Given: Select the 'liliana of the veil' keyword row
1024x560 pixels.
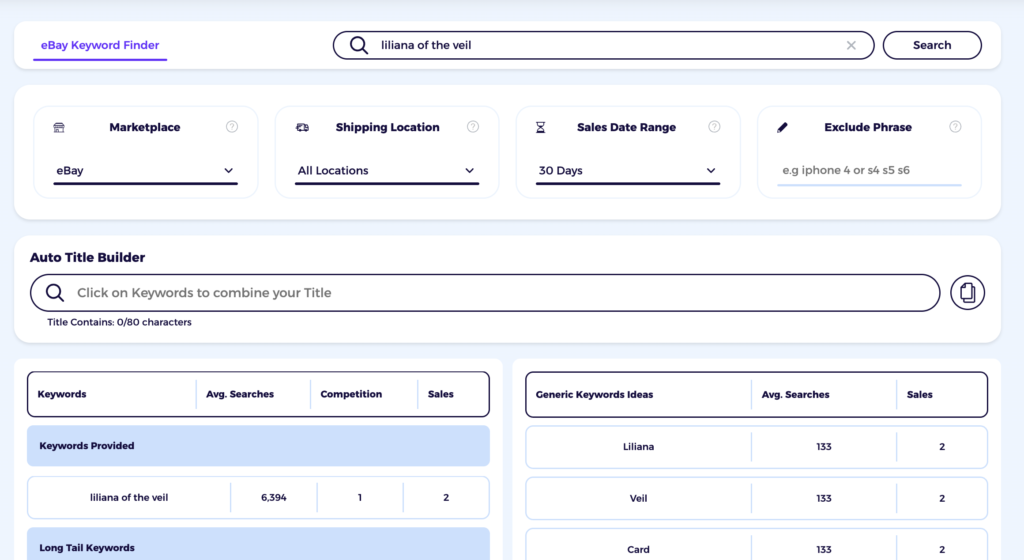Looking at the screenshot, I should pos(258,497).
